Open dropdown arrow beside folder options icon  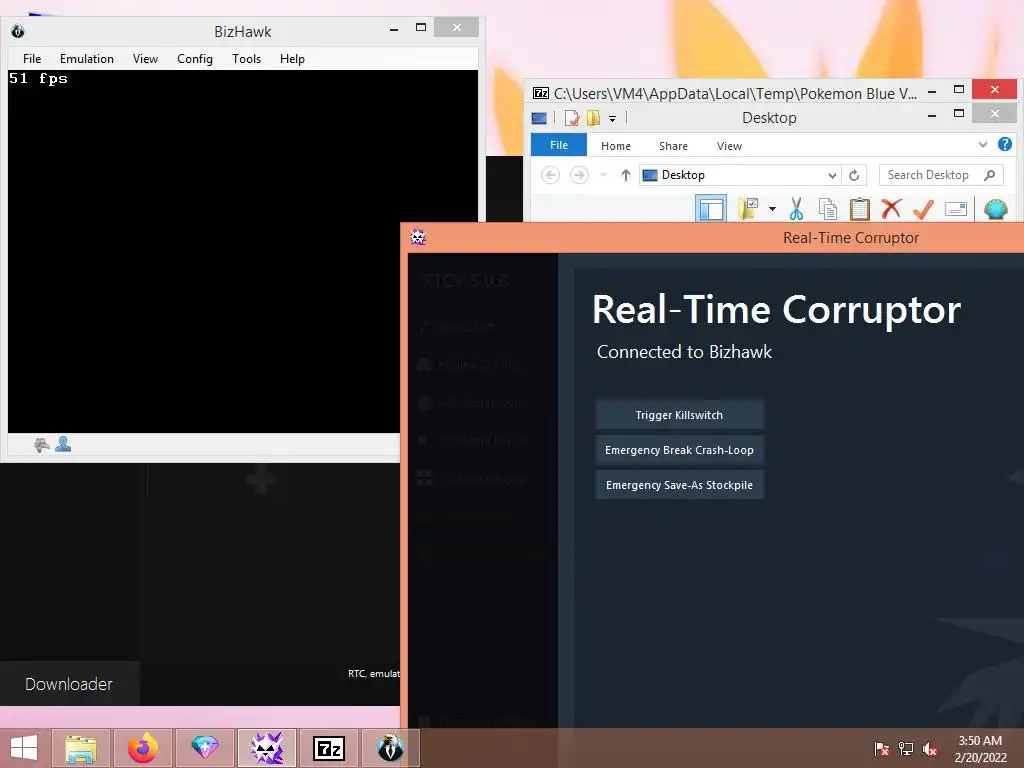point(772,209)
